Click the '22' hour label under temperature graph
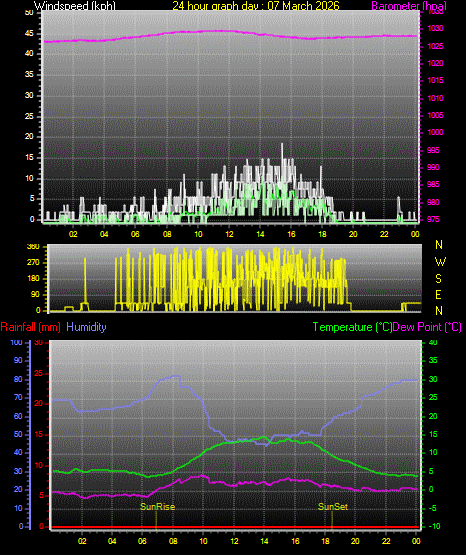This screenshot has width=466, height=555. [x=386, y=541]
